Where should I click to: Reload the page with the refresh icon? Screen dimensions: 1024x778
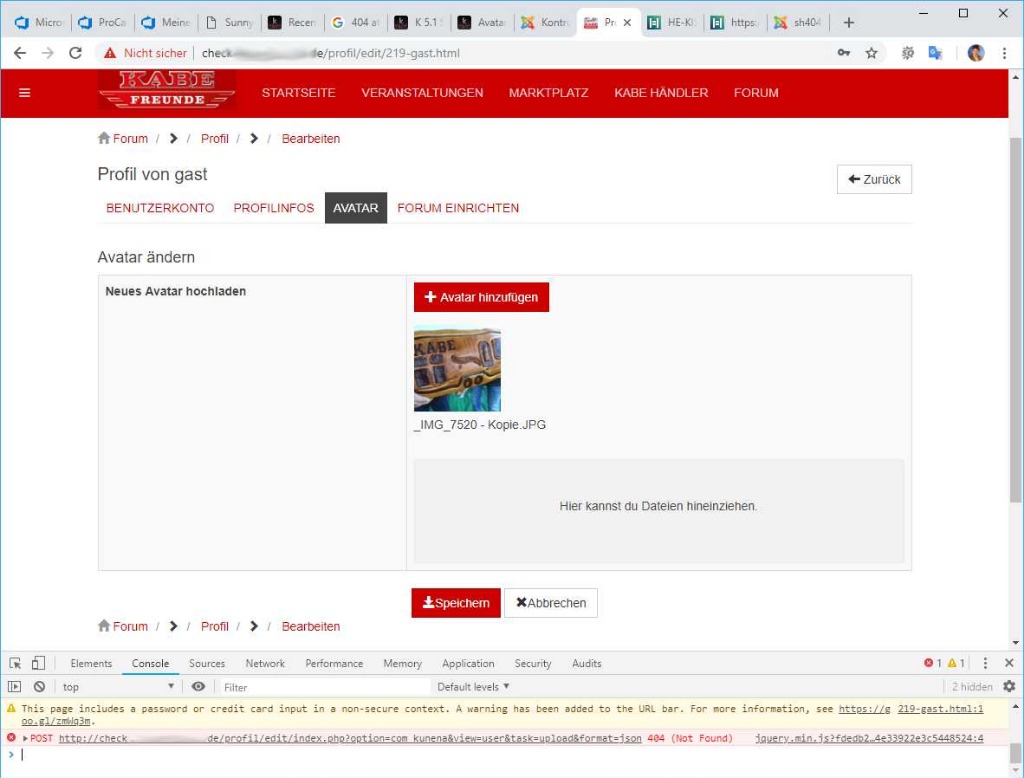click(x=75, y=53)
